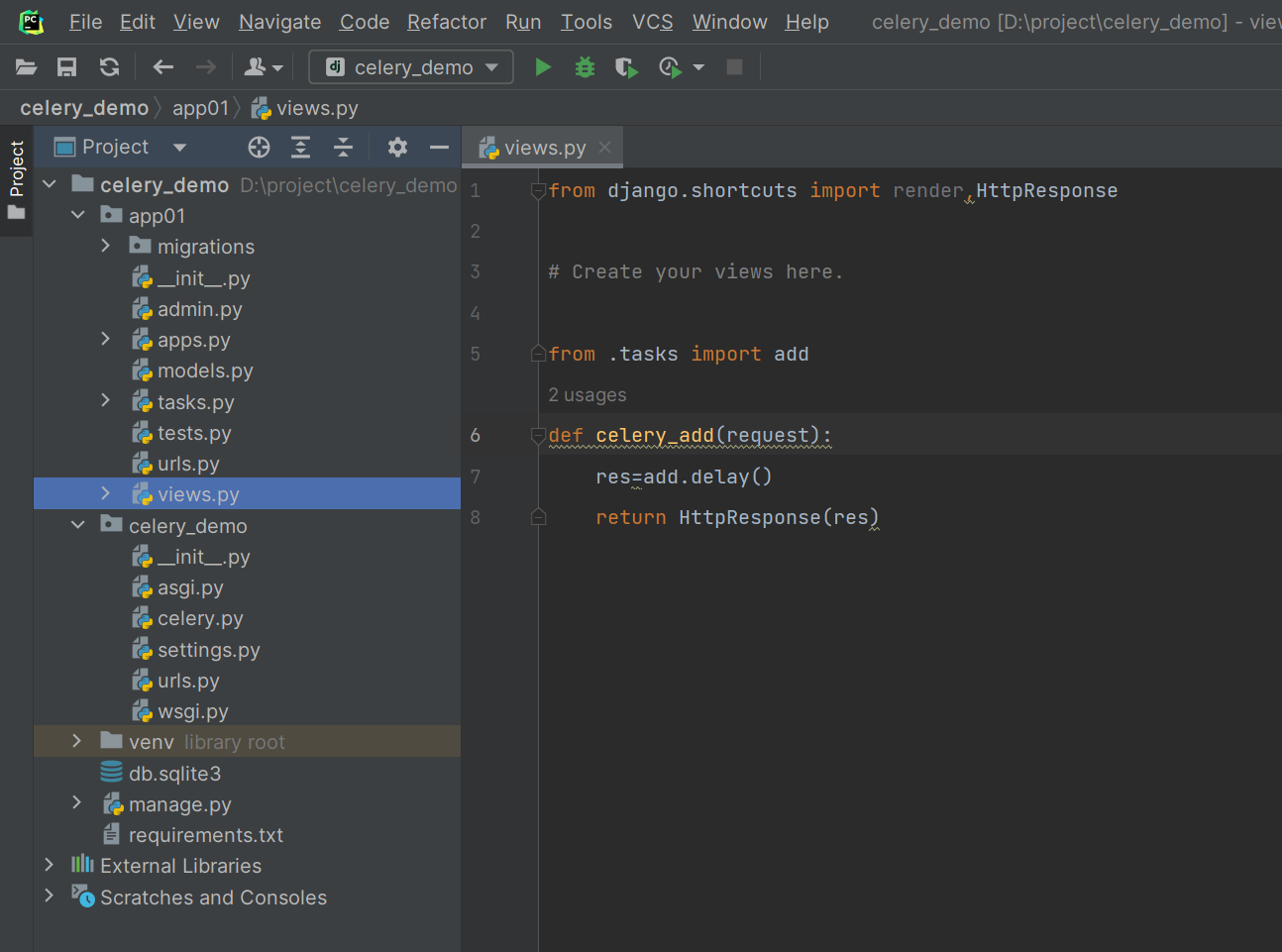Screen dimensions: 1282x952
Task: Click the PyCharm logo icon
Action: [32, 22]
